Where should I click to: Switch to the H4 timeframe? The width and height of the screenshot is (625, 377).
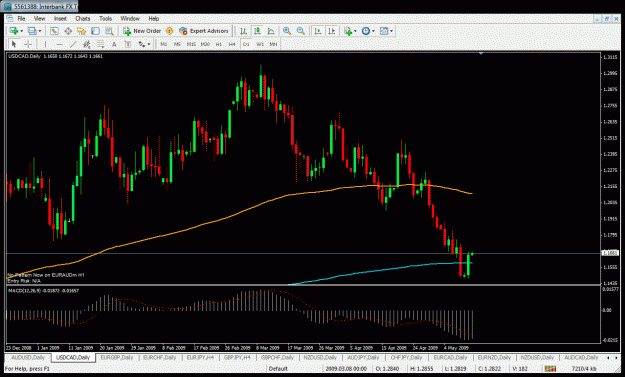(232, 44)
